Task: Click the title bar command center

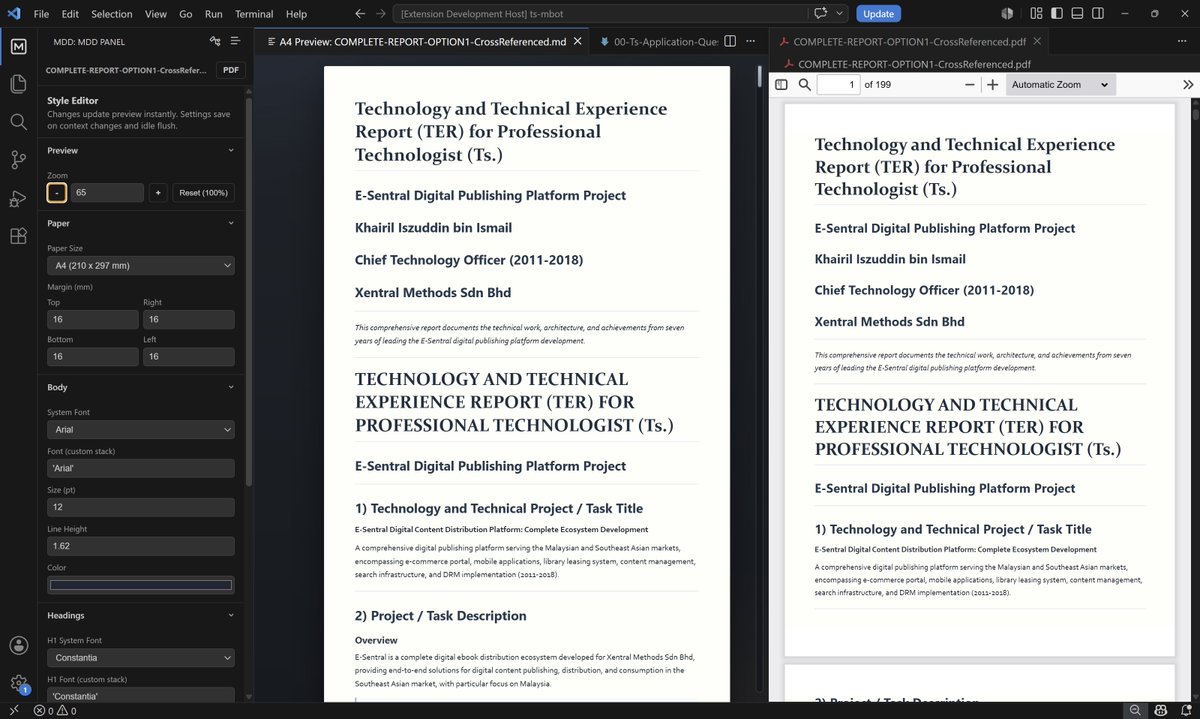Action: (600, 14)
